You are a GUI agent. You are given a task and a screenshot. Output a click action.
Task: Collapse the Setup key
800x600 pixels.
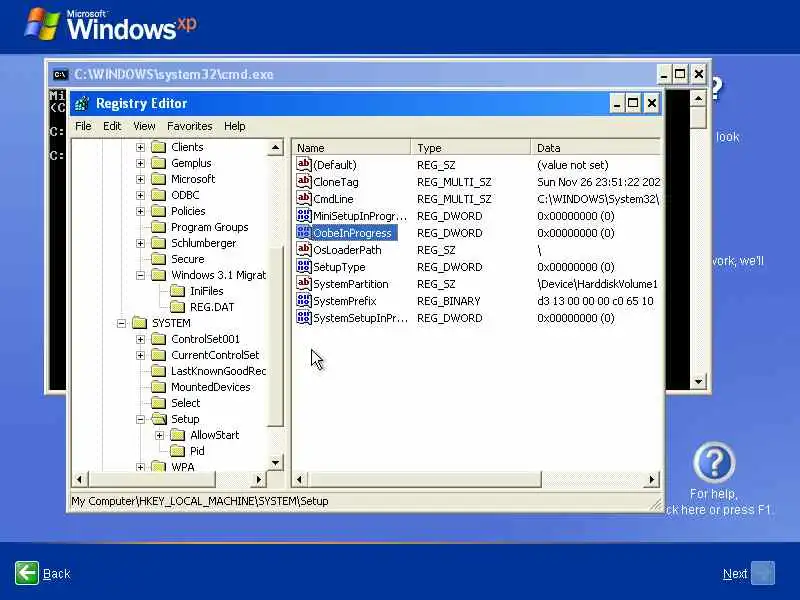140,419
